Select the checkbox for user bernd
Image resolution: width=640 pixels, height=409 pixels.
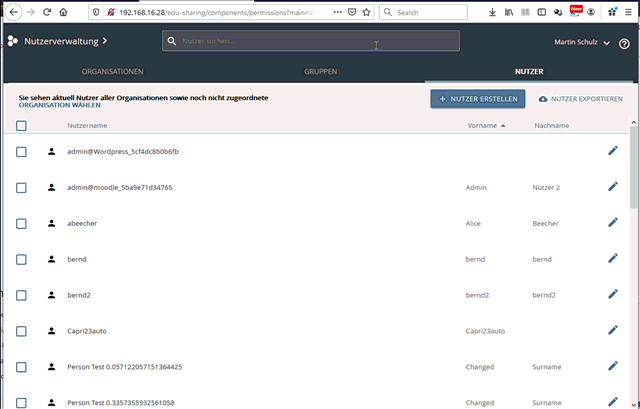point(21,259)
